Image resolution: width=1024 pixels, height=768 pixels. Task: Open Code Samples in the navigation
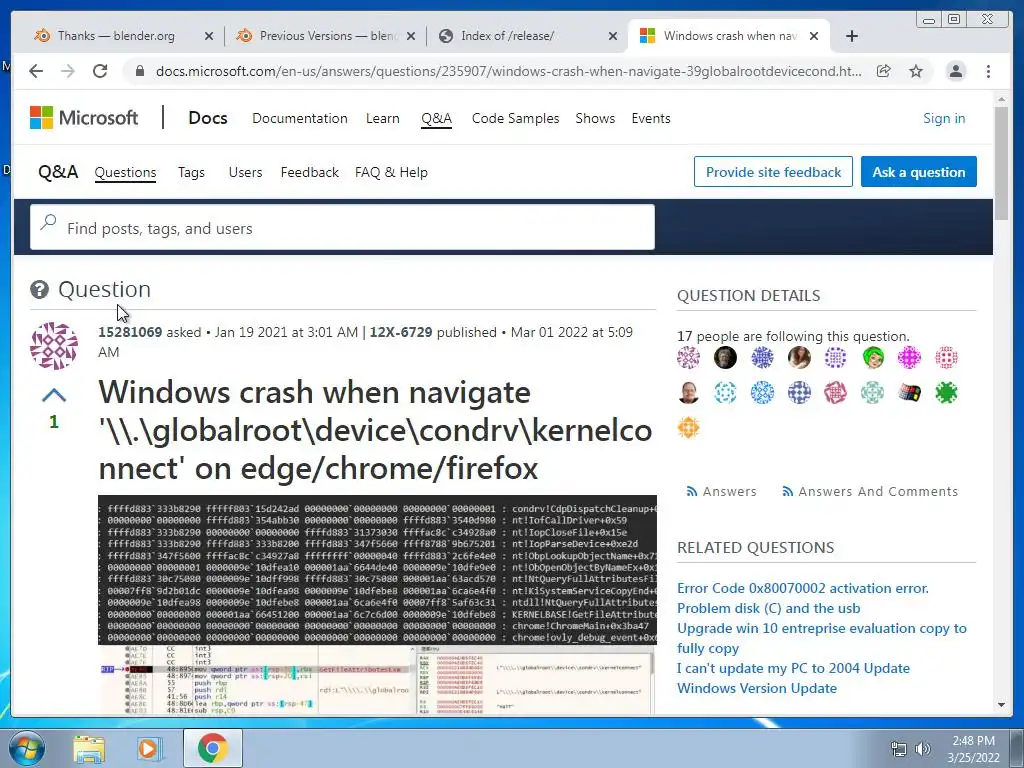tap(515, 118)
